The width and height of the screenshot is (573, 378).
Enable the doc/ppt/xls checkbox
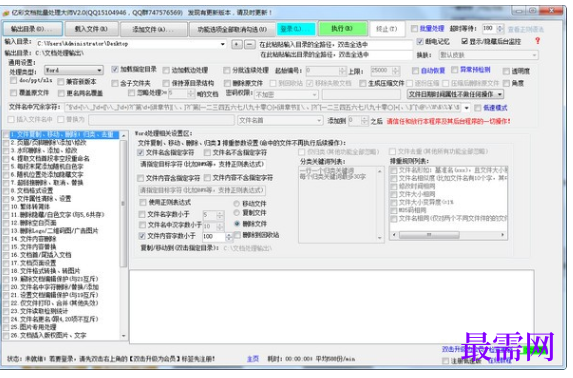click(14, 80)
